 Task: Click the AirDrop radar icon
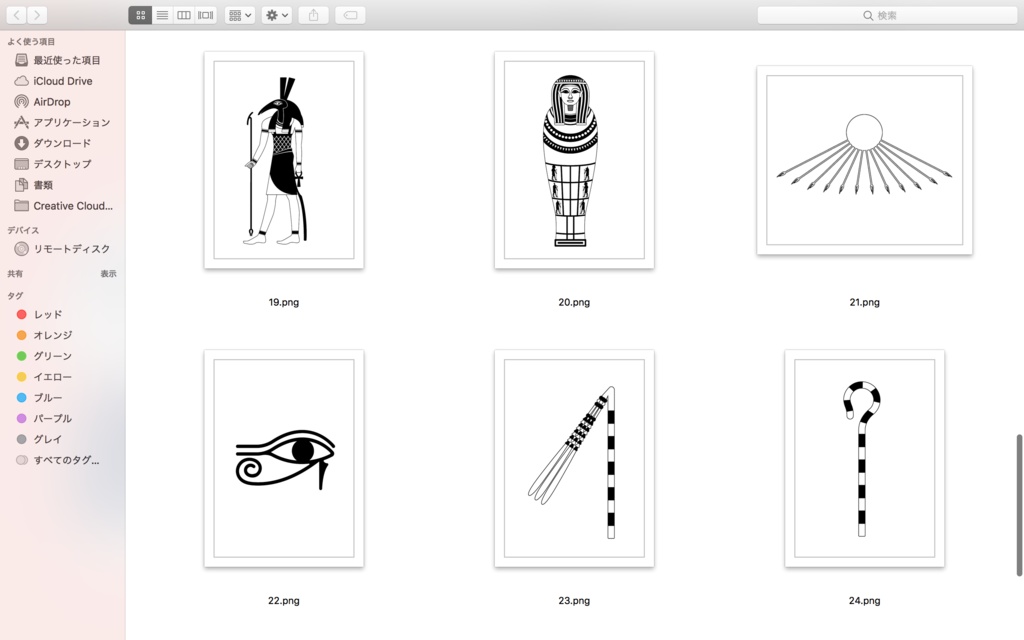click(x=22, y=102)
